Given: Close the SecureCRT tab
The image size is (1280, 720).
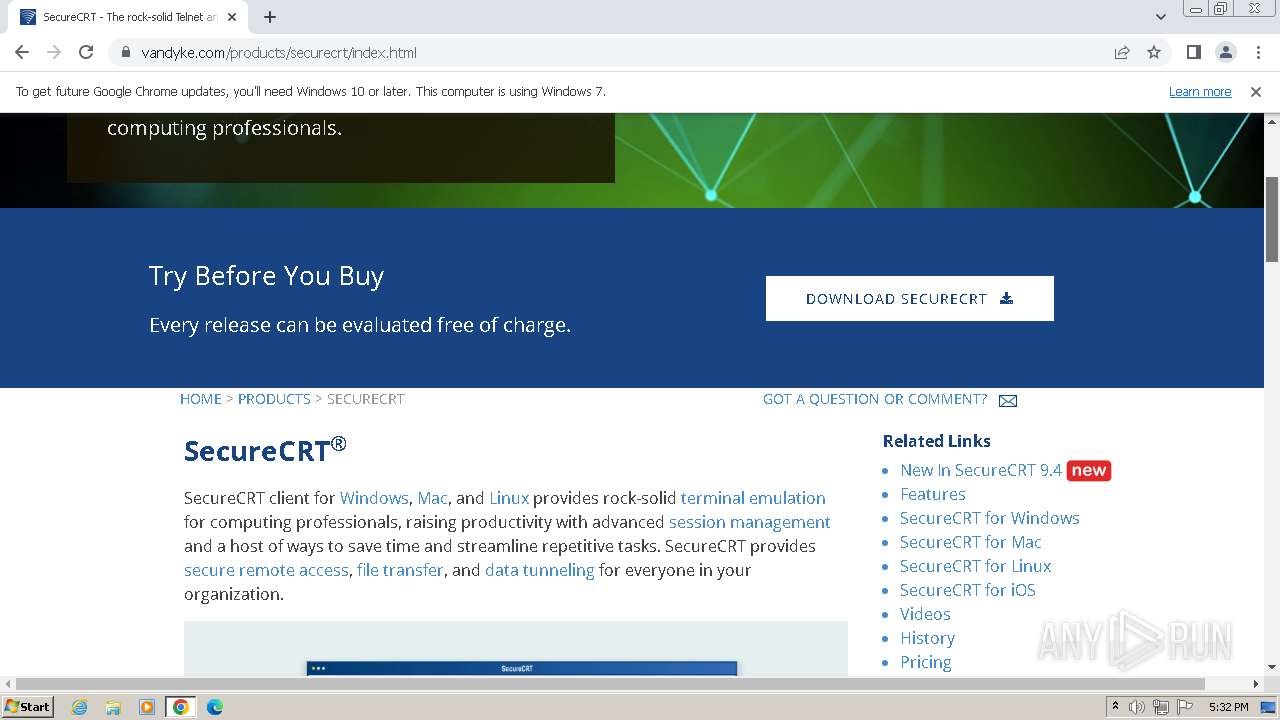Looking at the screenshot, I should pos(232,17).
